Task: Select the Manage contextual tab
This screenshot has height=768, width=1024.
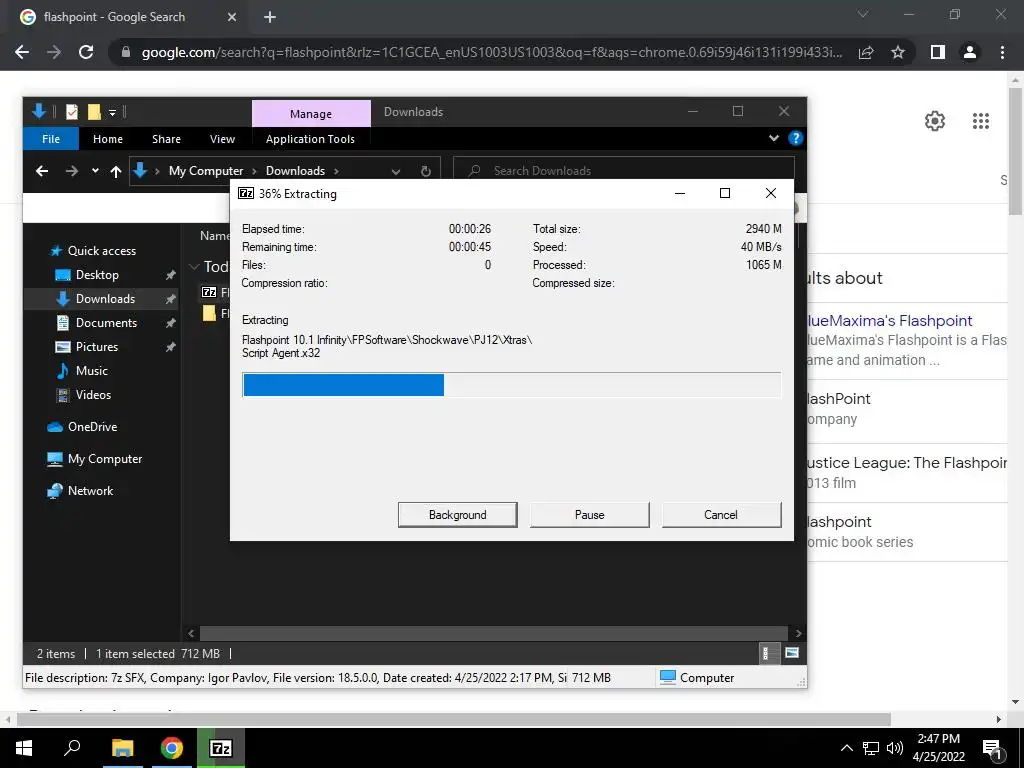Action: (x=311, y=114)
